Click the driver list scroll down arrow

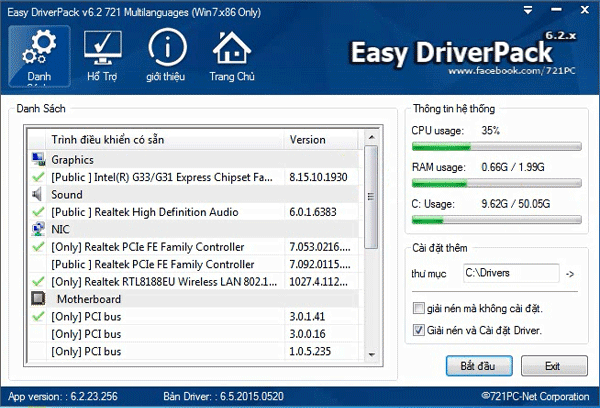371,354
